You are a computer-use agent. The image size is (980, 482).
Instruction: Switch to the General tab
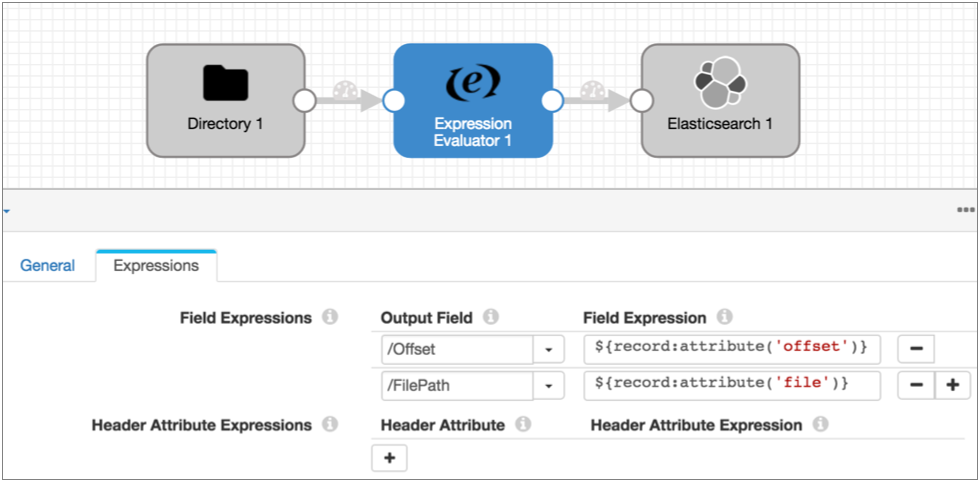[x=47, y=266]
